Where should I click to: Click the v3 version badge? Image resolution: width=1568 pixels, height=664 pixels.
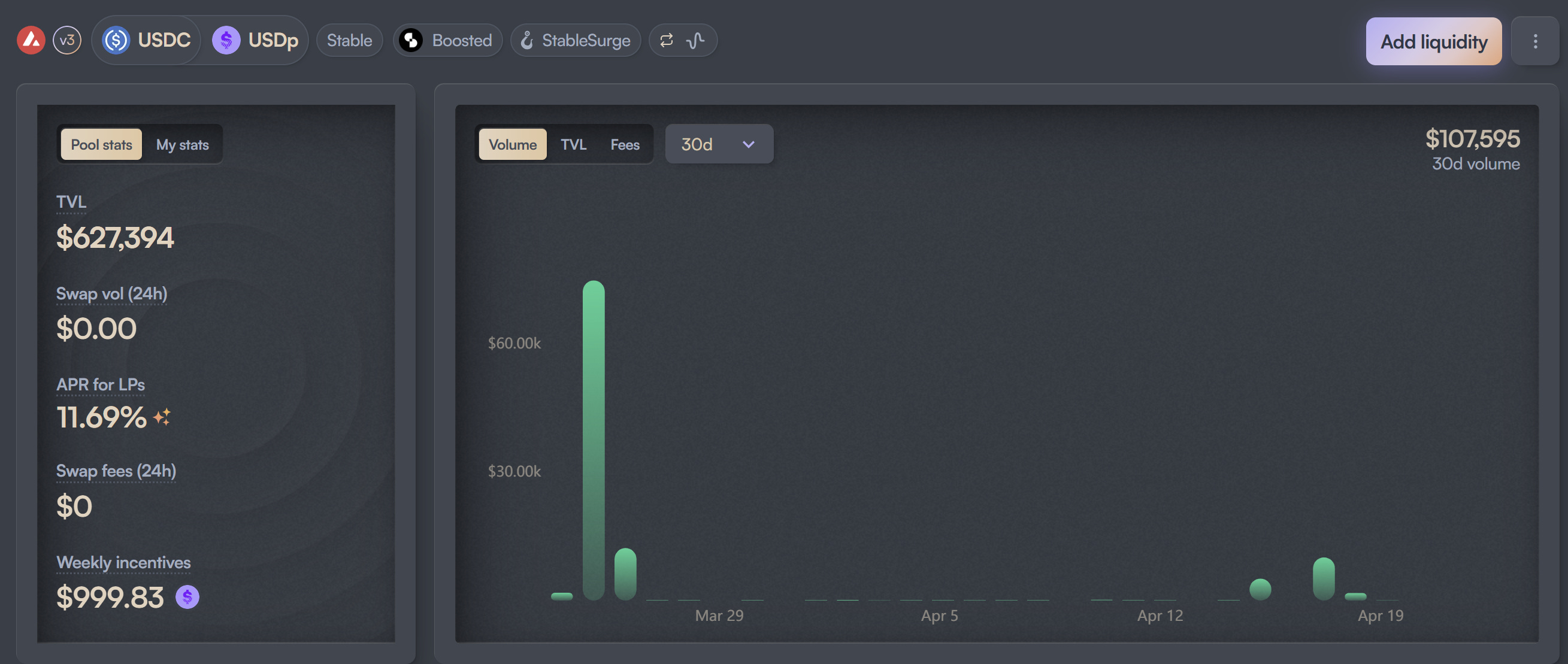(67, 41)
